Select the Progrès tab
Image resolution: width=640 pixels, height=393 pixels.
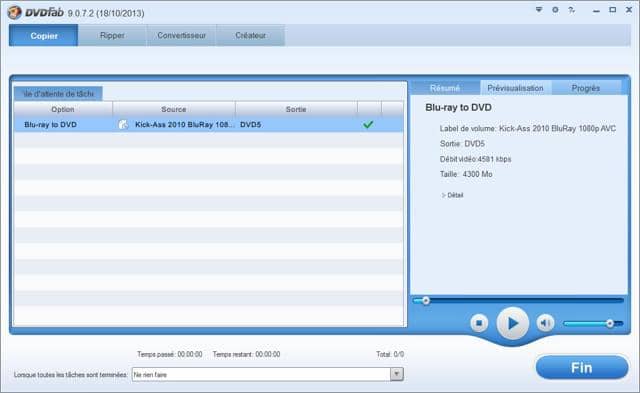(586, 88)
